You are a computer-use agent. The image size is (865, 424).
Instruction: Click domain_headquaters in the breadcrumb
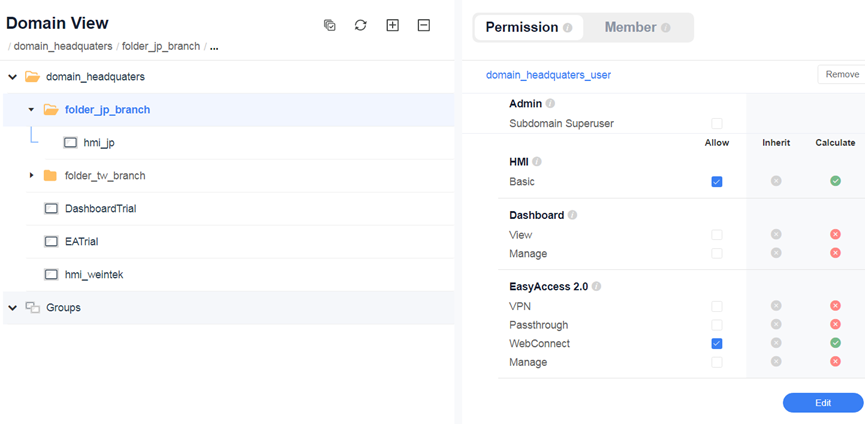[x=63, y=46]
